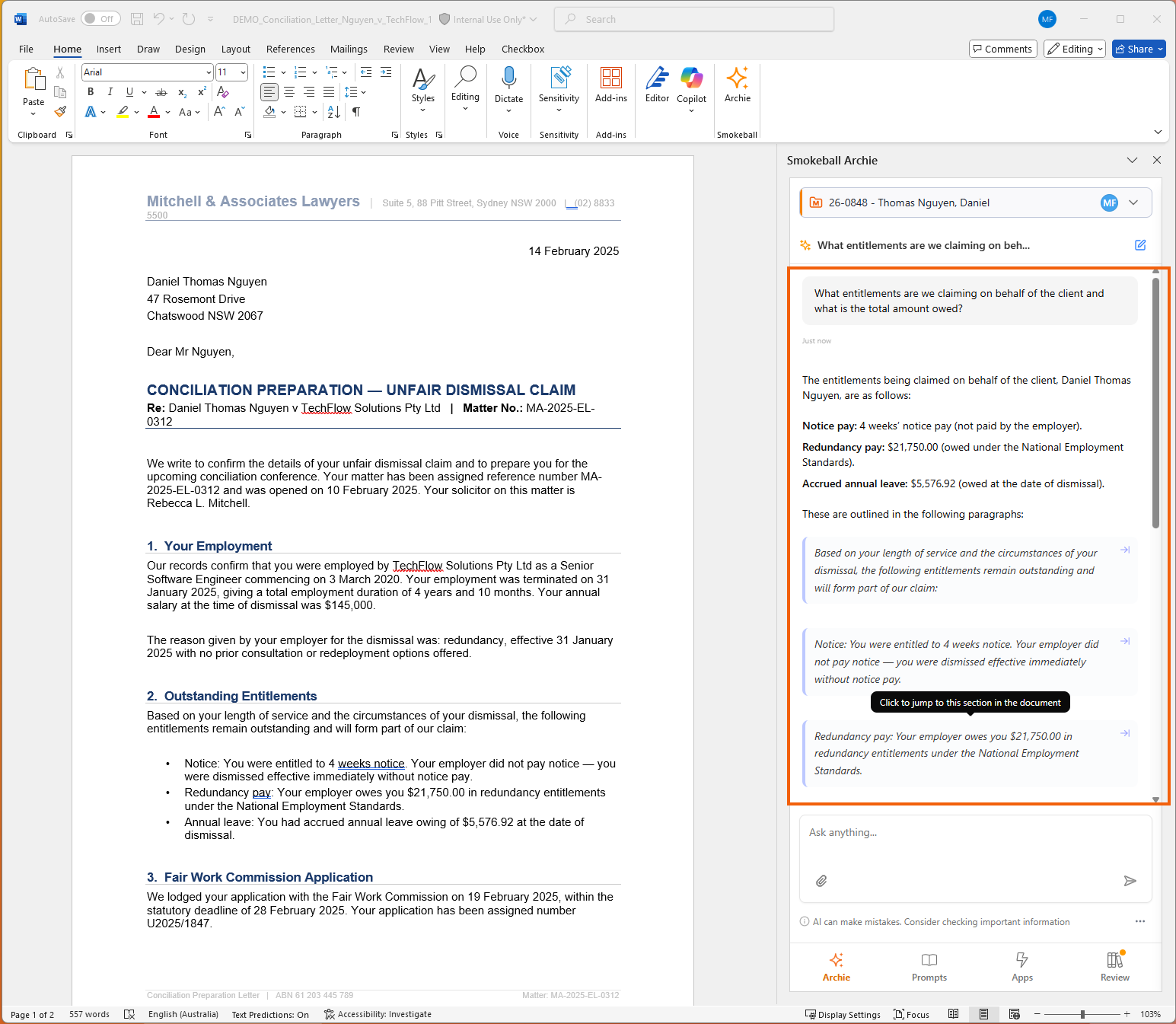This screenshot has width=1176, height=1024.
Task: Start a new Archie chat
Action: 1140,245
